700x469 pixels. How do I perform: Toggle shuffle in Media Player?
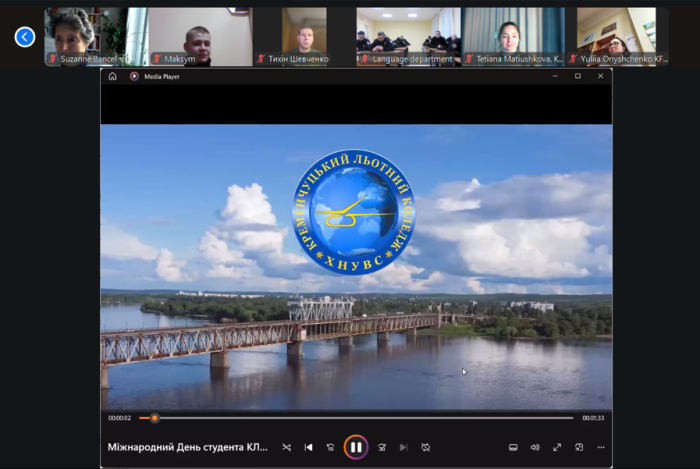[x=287, y=447]
